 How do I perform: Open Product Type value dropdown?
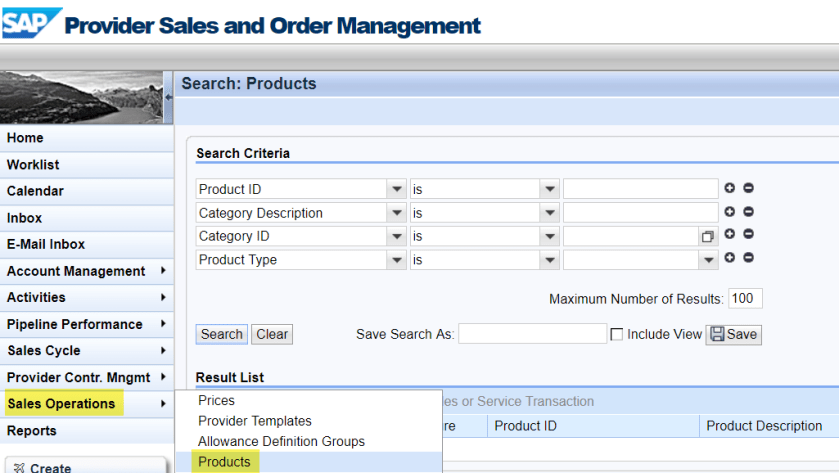pyautogui.click(x=709, y=260)
